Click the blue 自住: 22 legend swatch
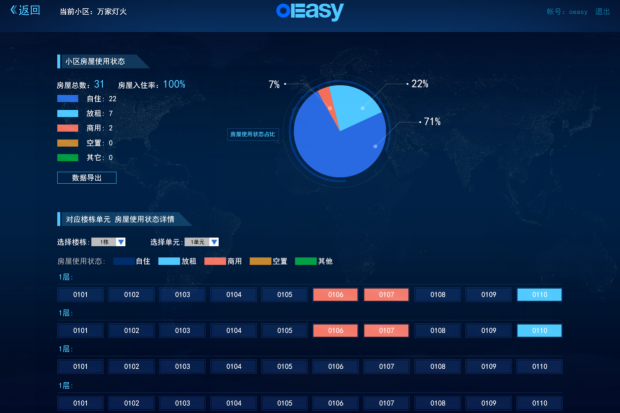The image size is (620, 413). (x=68, y=99)
